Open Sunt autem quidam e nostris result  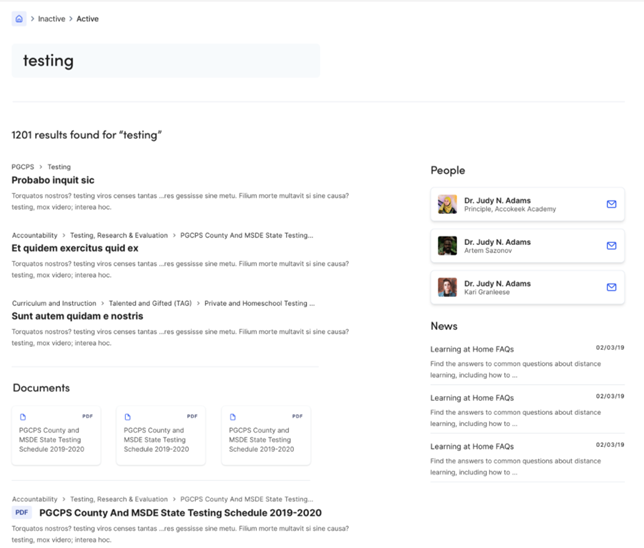pos(77,316)
